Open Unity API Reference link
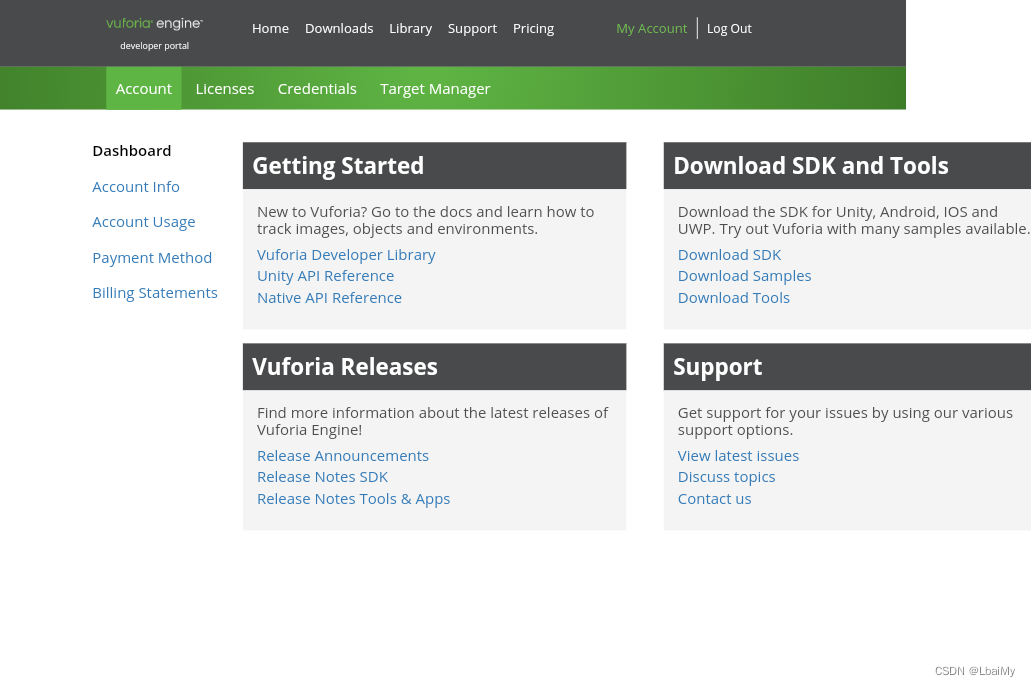Viewport: 1031px width, 687px height. [325, 276]
